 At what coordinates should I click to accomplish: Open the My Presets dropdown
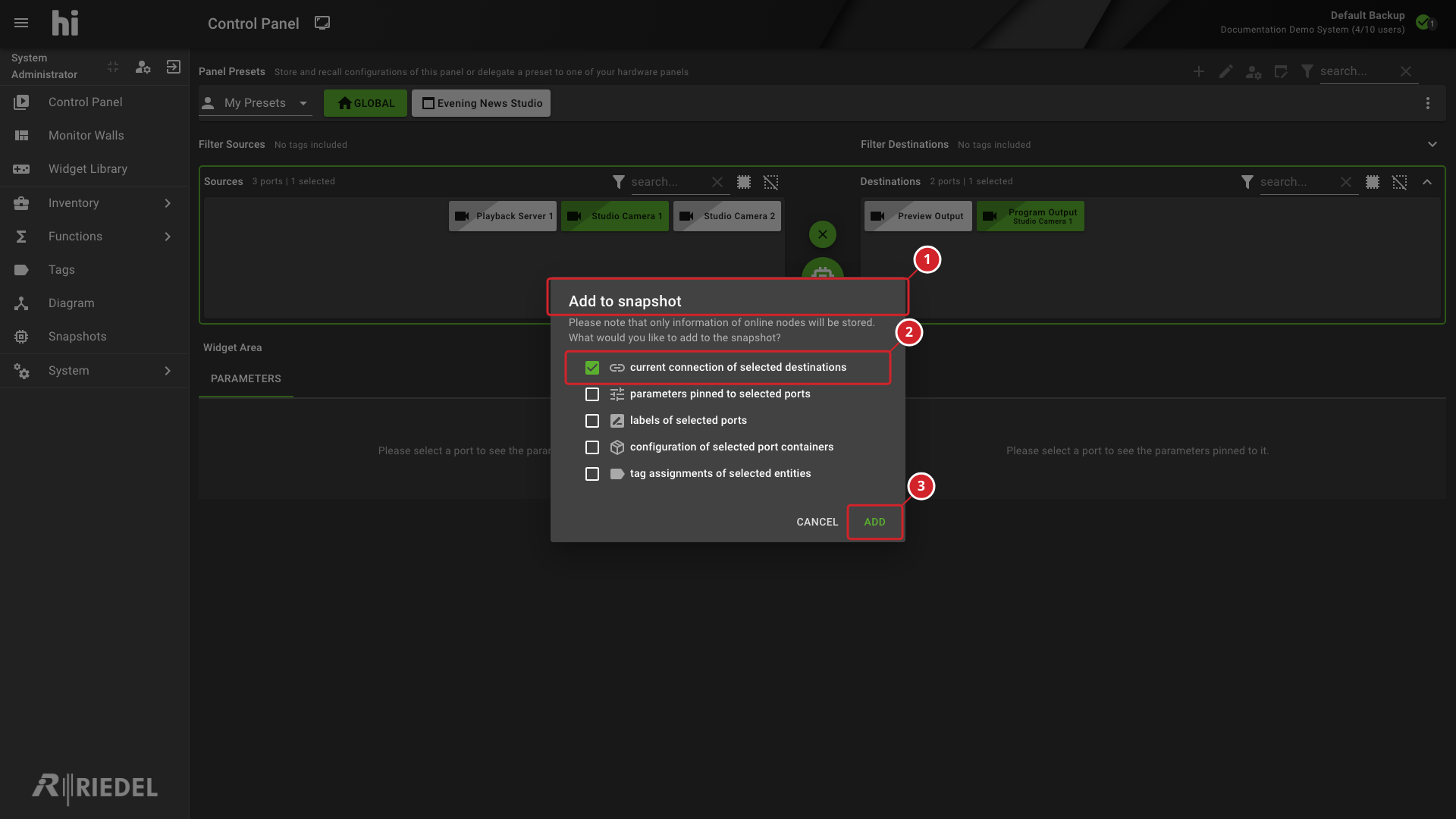(x=256, y=103)
